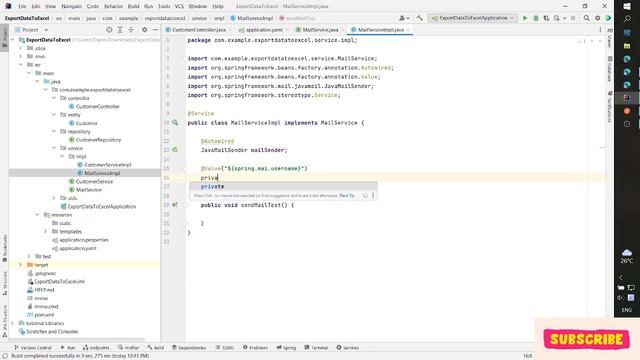Open the Services tool window

[x=348, y=347]
